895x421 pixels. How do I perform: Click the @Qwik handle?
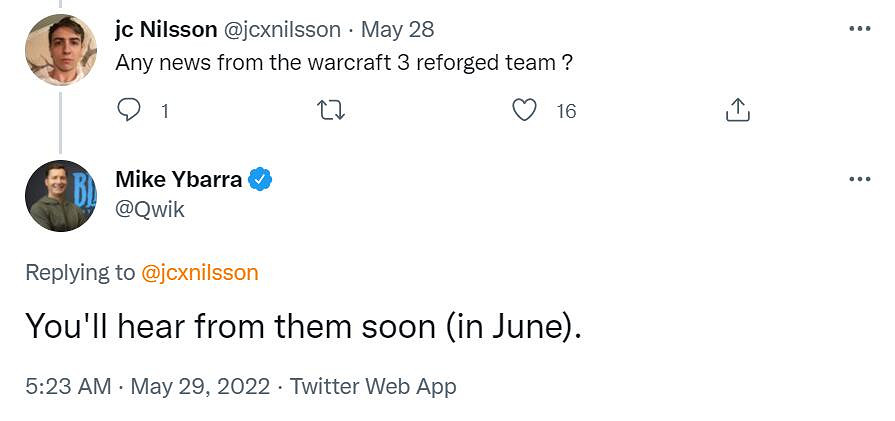pyautogui.click(x=150, y=209)
